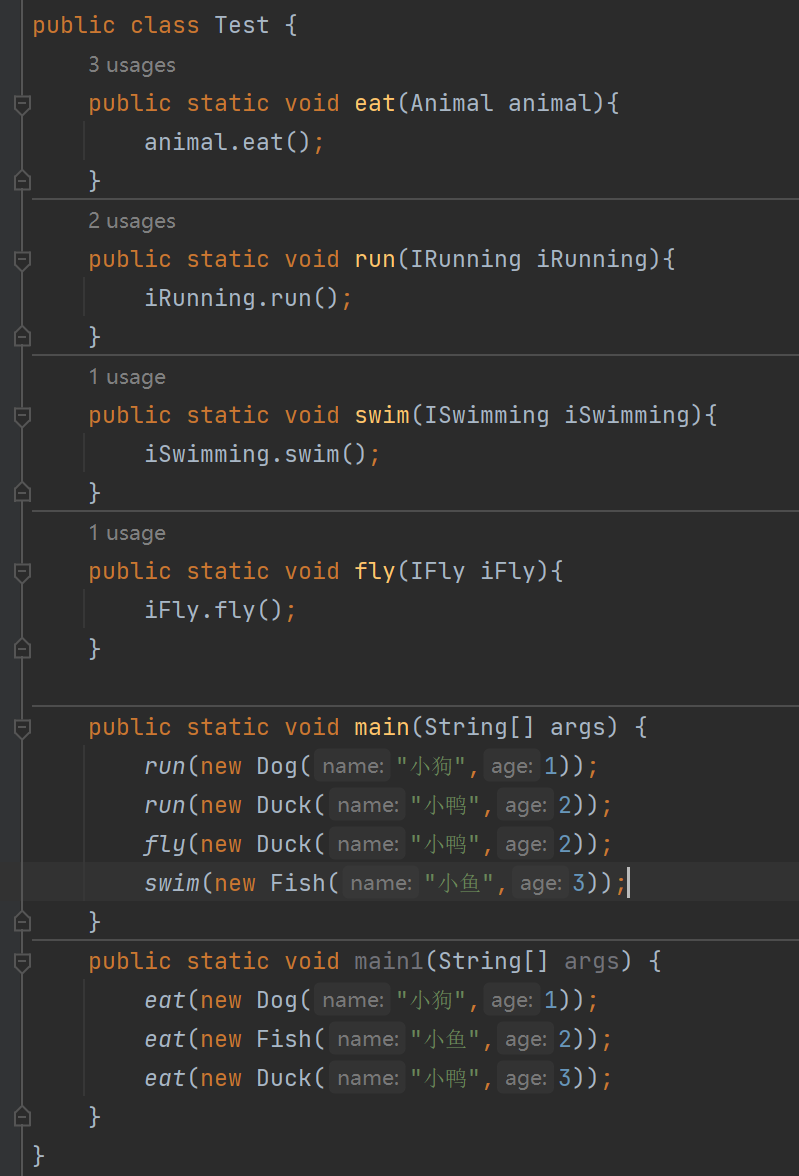Click Fish in the swim(new Fish line
799x1176 pixels.
(x=298, y=884)
